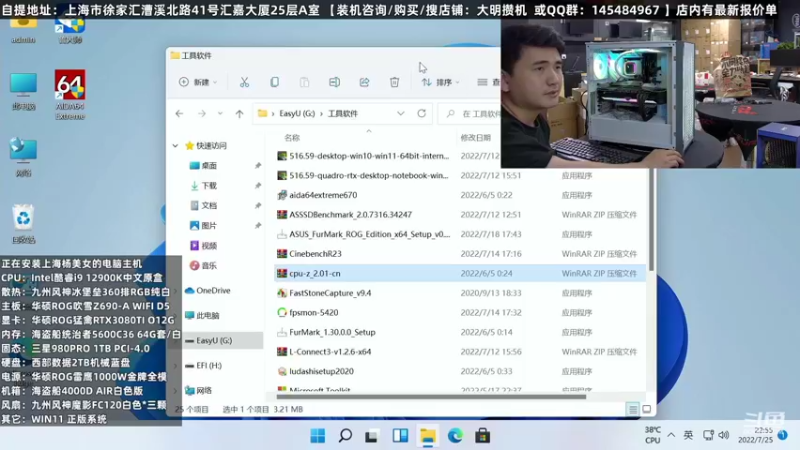Open the 网络 desktop icon
This screenshot has height=450, width=800.
[23, 157]
